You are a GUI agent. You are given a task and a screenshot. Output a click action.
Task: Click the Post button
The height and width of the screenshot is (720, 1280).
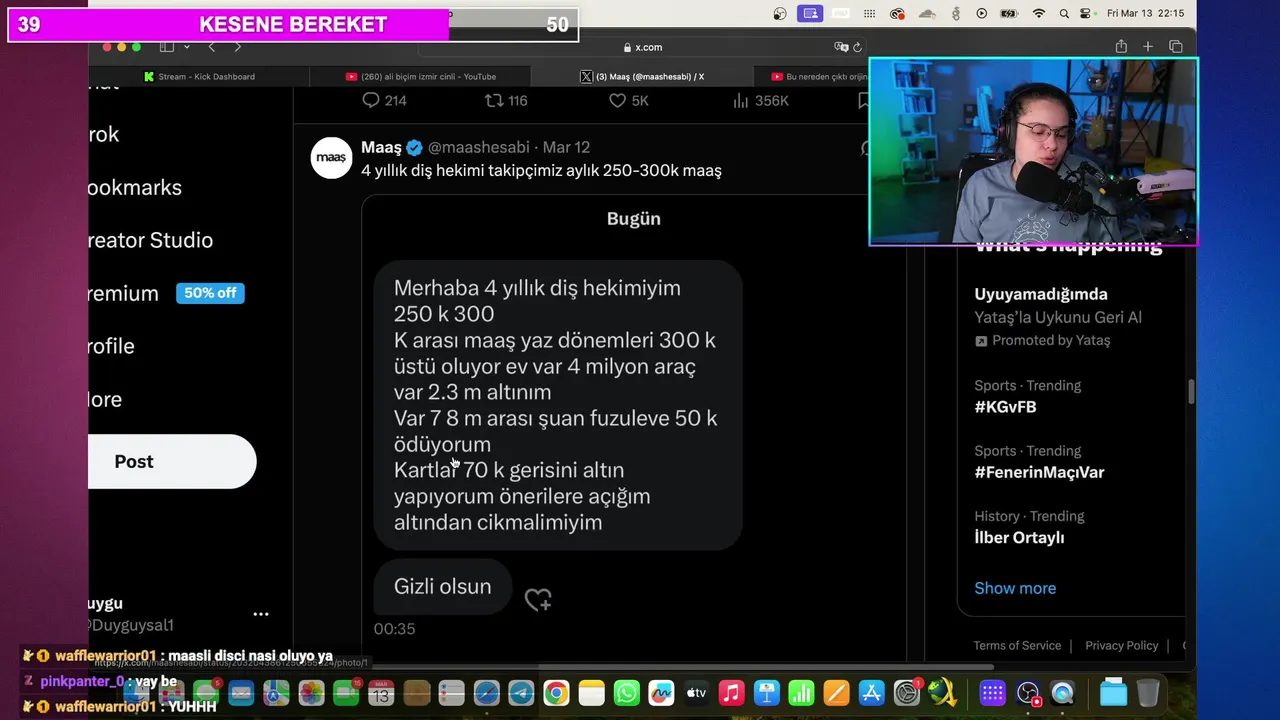click(x=172, y=461)
